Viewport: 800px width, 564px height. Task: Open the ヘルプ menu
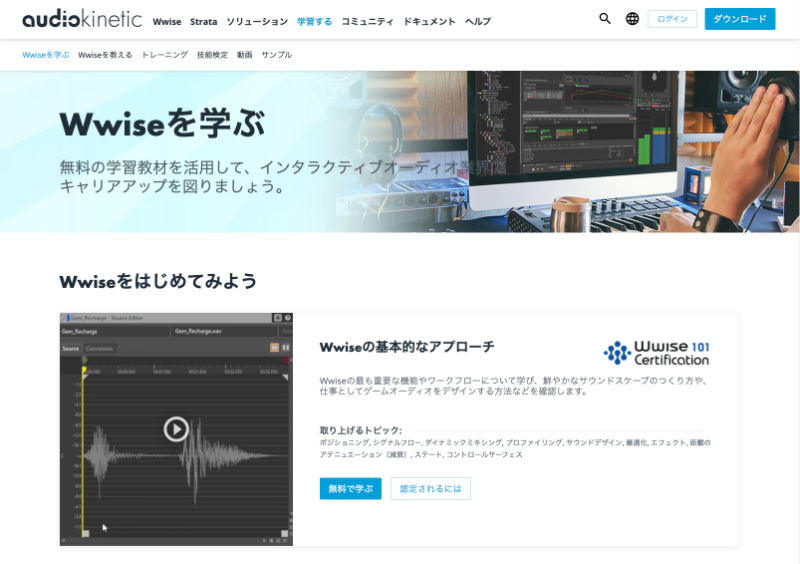pyautogui.click(x=478, y=21)
